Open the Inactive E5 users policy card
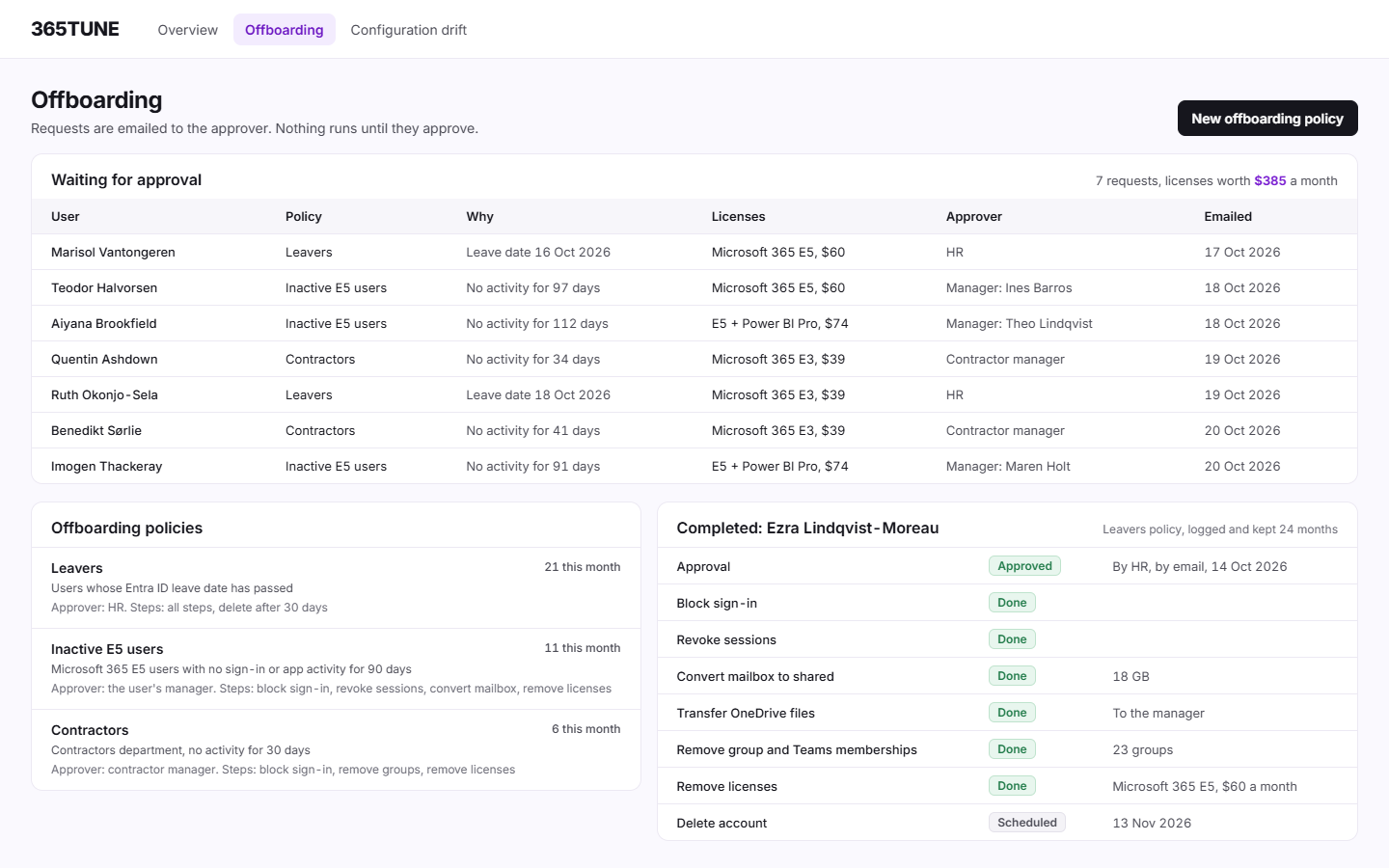 tap(336, 668)
